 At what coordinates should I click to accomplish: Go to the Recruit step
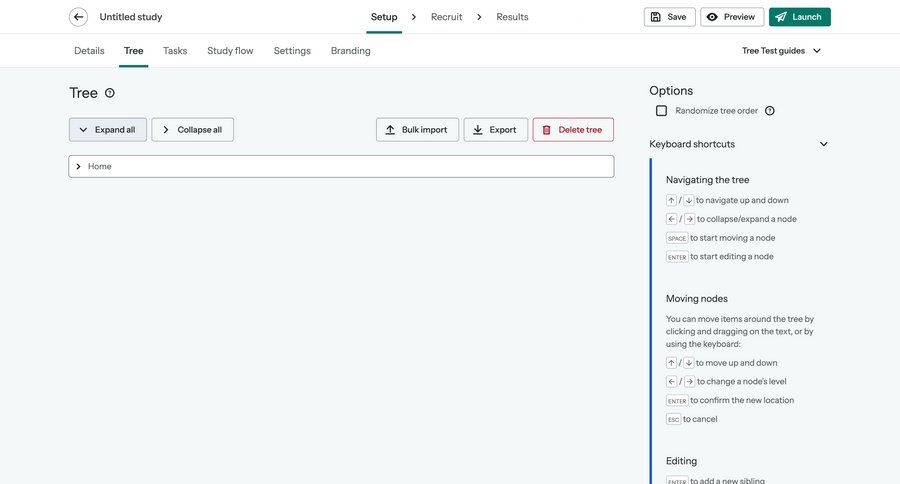(x=446, y=17)
